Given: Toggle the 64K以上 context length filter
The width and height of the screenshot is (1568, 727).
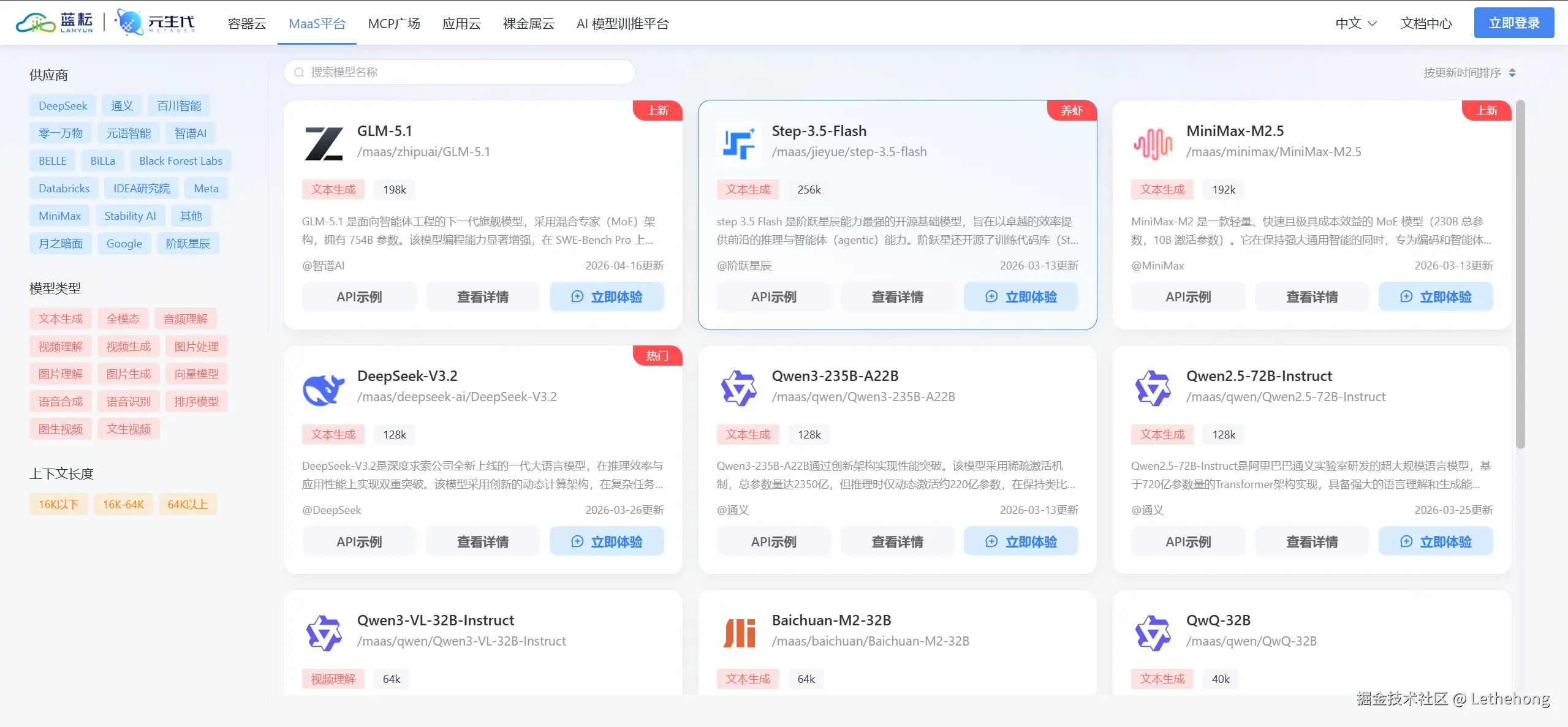Looking at the screenshot, I should (x=187, y=505).
